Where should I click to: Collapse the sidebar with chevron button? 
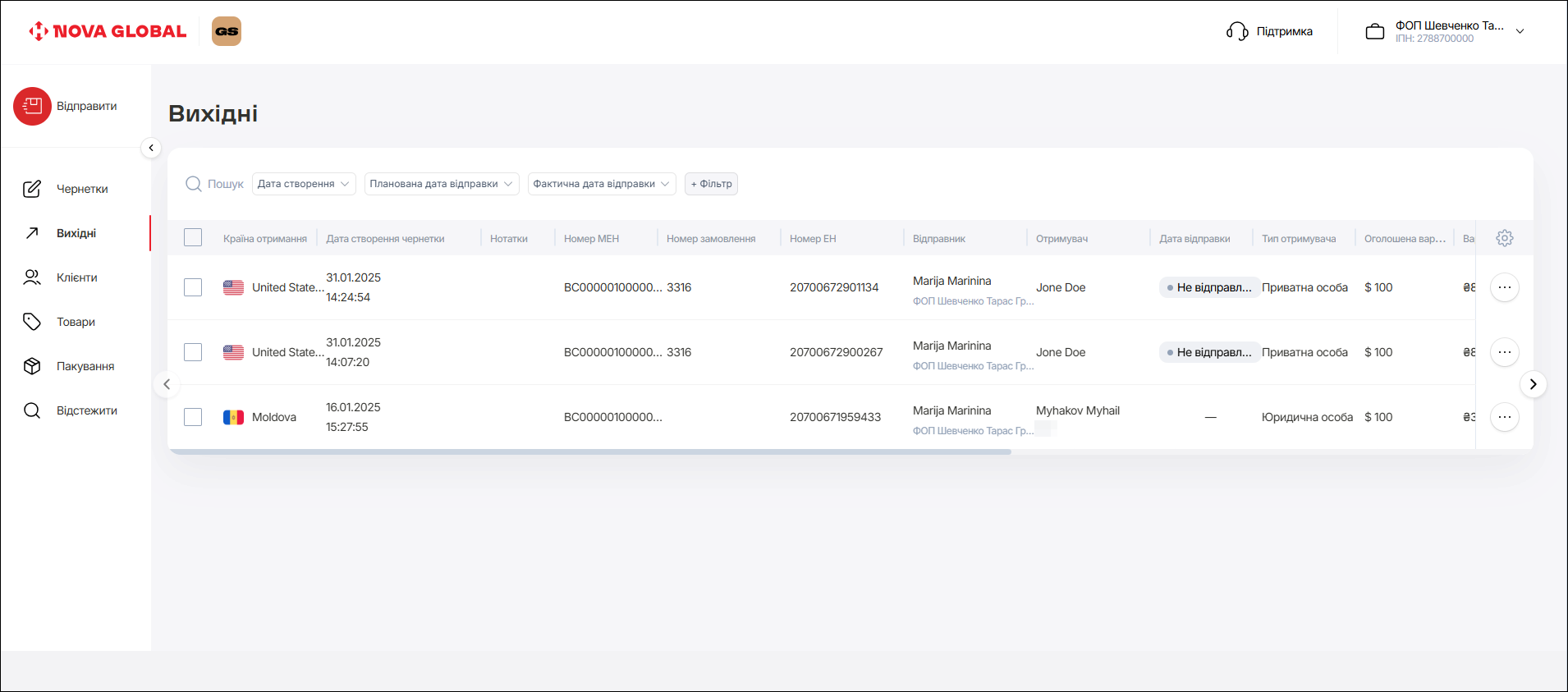pyautogui.click(x=151, y=148)
